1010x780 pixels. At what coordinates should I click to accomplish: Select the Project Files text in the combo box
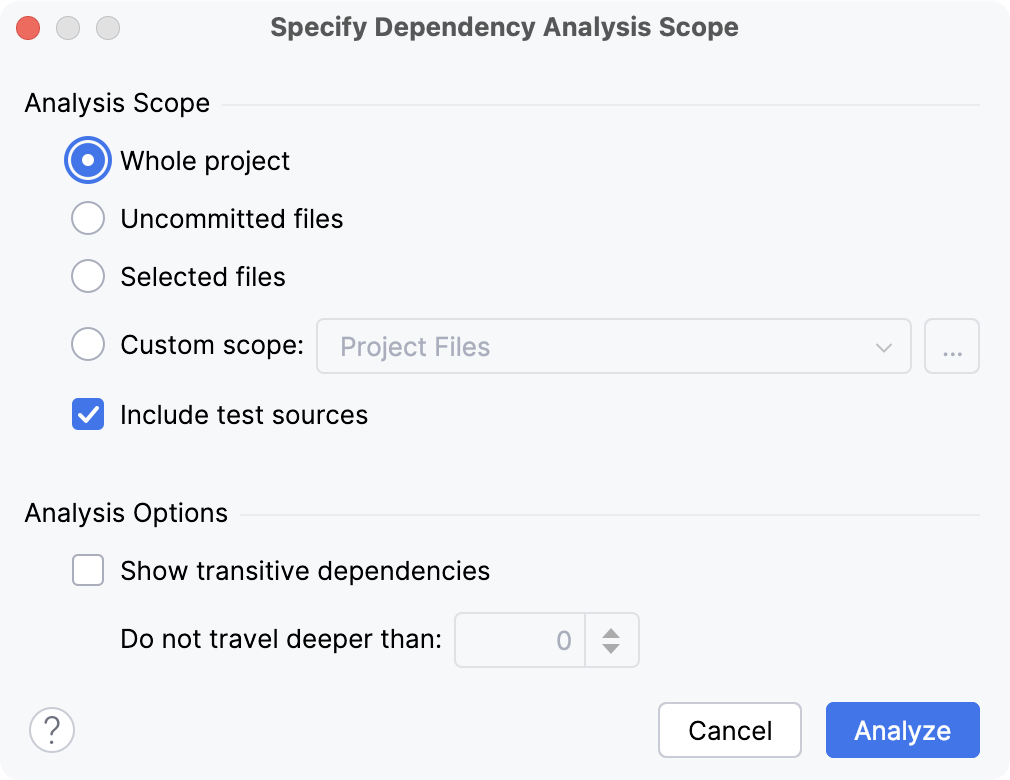[415, 346]
